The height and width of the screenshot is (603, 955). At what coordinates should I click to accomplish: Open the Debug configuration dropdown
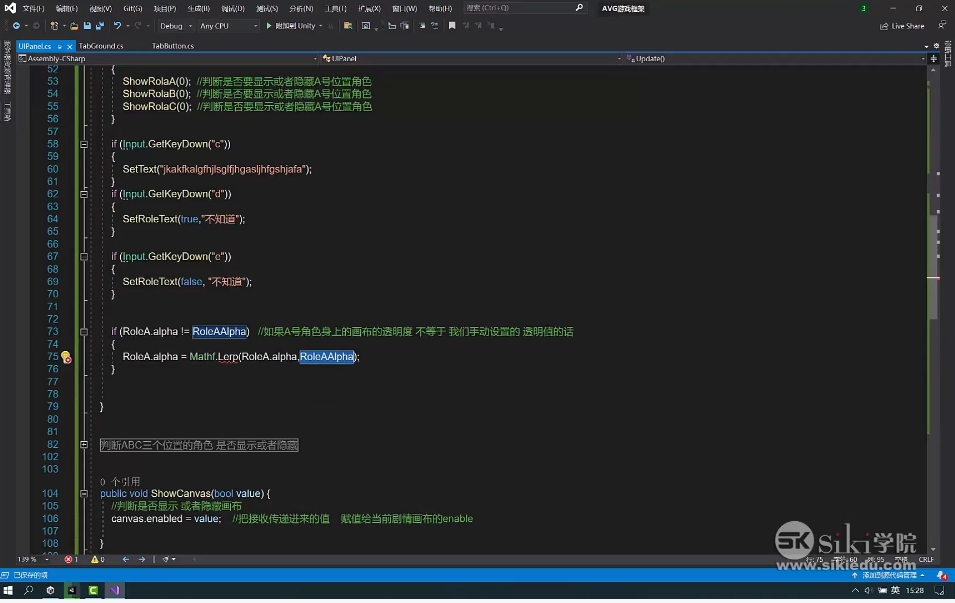pyautogui.click(x=176, y=26)
